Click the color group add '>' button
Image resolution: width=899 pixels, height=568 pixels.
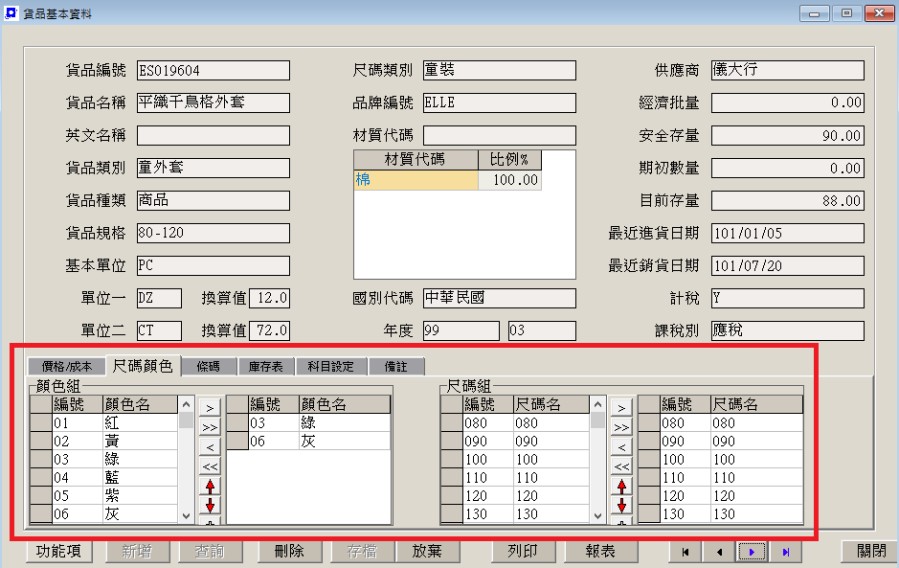coord(210,408)
